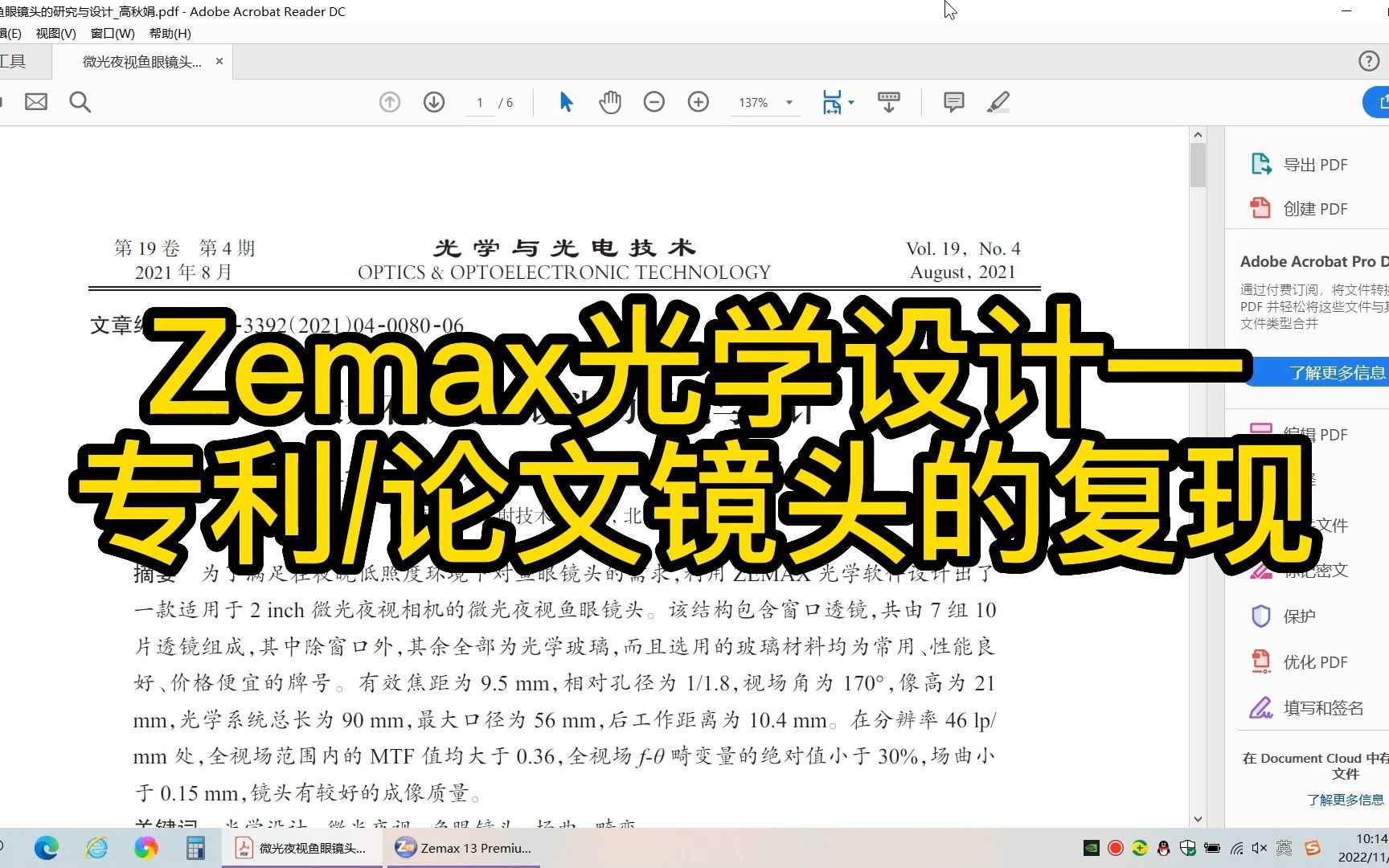
Task: Open the 保护 shield tool
Action: 1284,616
